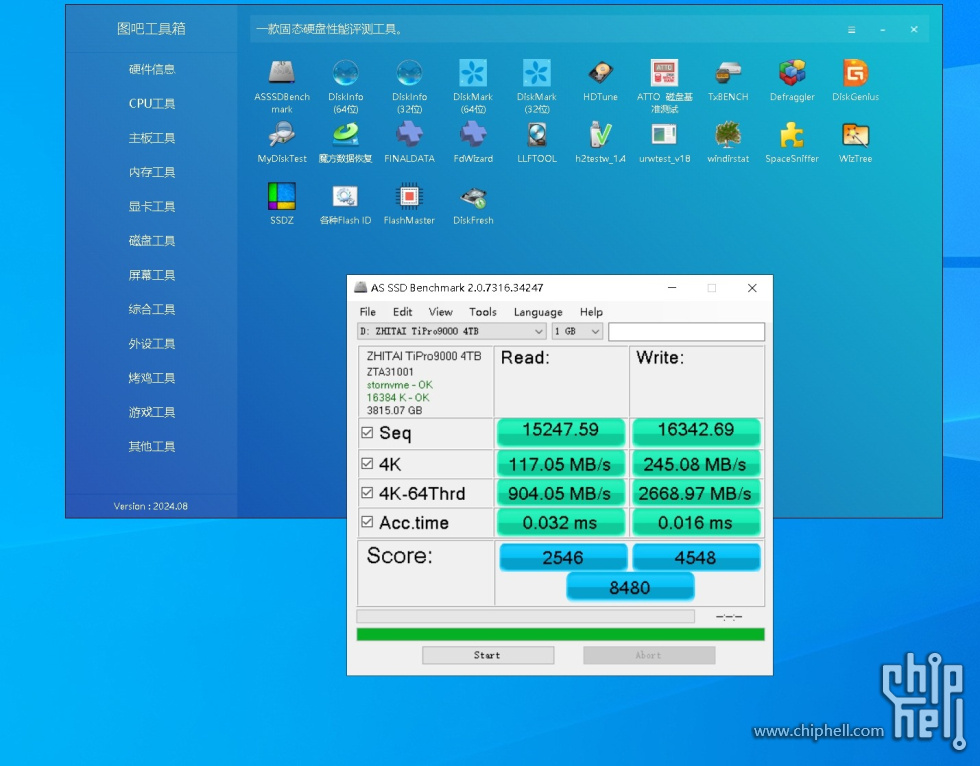Click the Start benchmark button
980x766 pixels.
click(x=488, y=655)
